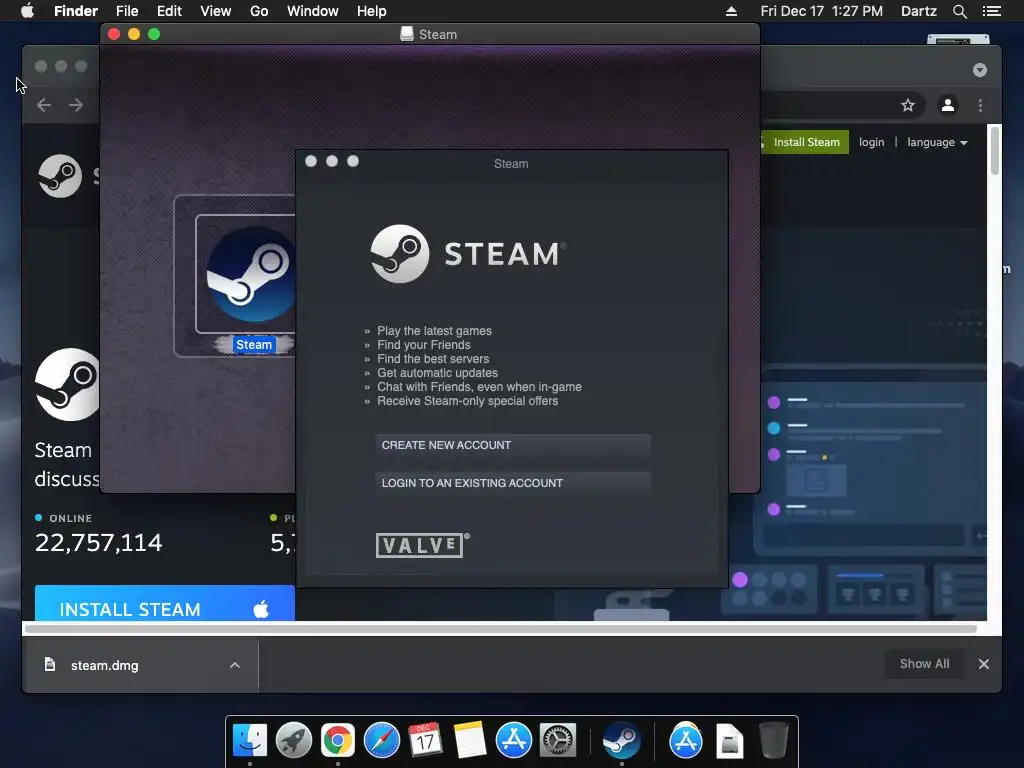Click the Valve logo
The height and width of the screenshot is (768, 1024).
(423, 545)
